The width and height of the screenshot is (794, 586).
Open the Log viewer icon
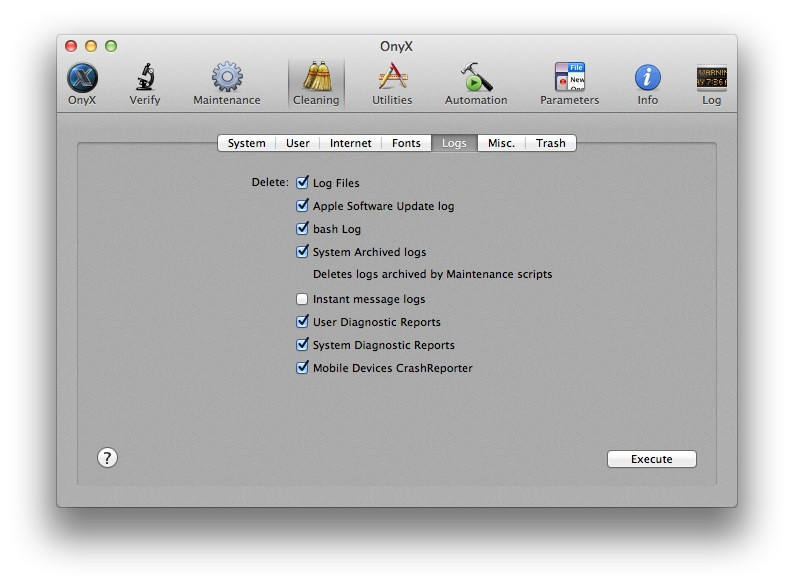(711, 84)
